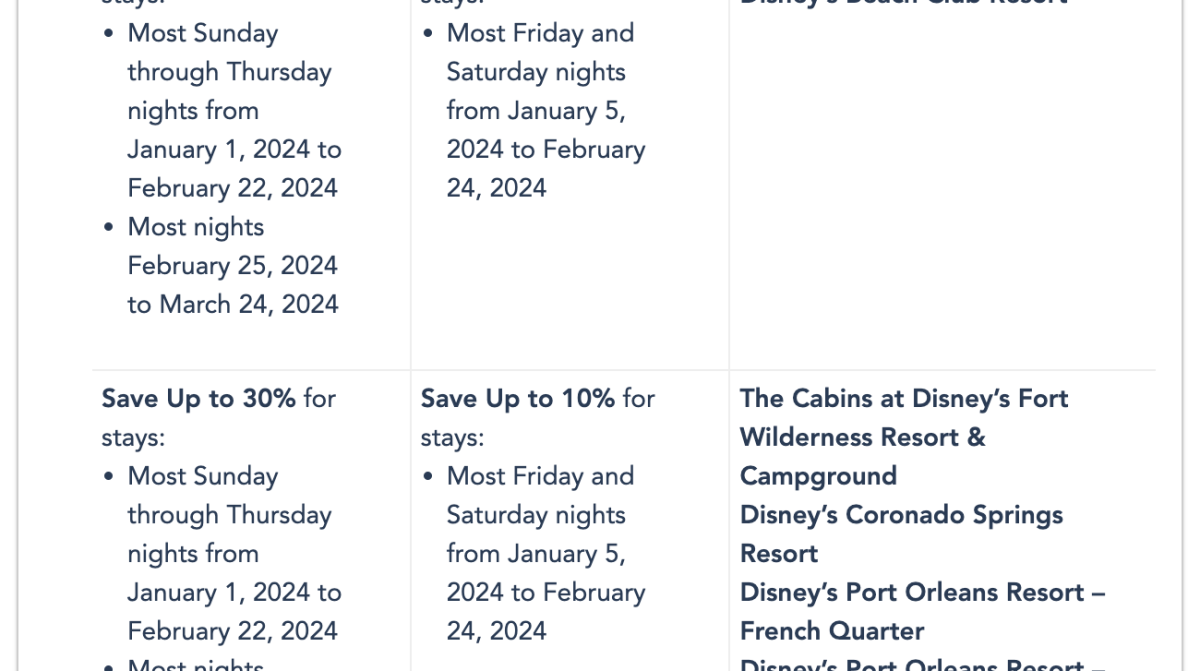Click bottom-row "January 1, 2024 to" text

pos(234,592)
